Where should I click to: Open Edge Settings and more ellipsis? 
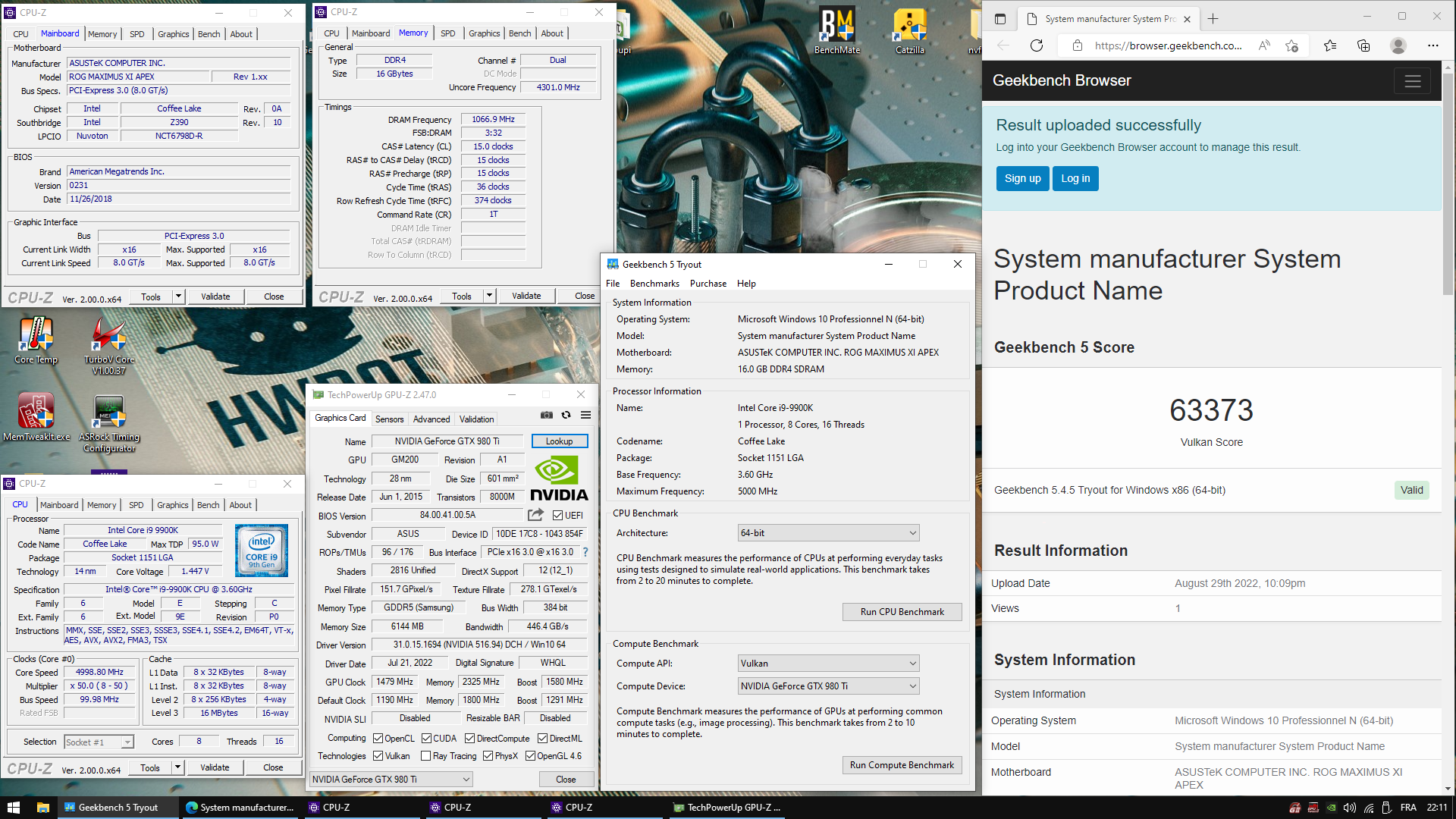point(1433,45)
